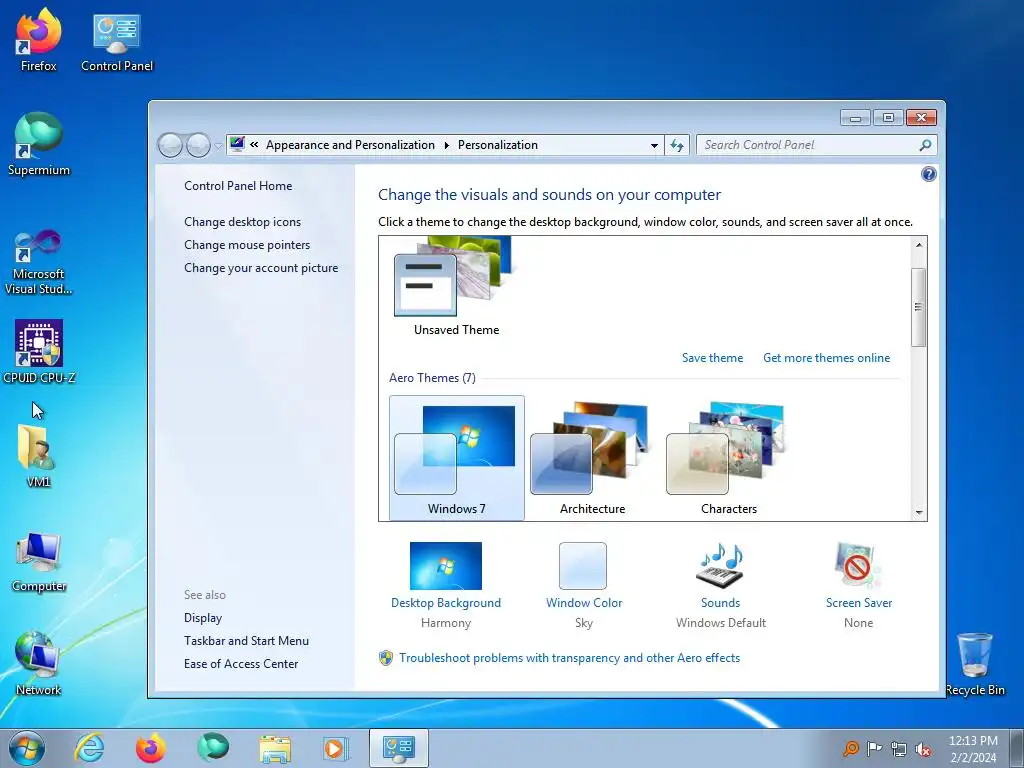The height and width of the screenshot is (768, 1024).
Task: Expand the address bar history dropdown
Action: (x=654, y=146)
